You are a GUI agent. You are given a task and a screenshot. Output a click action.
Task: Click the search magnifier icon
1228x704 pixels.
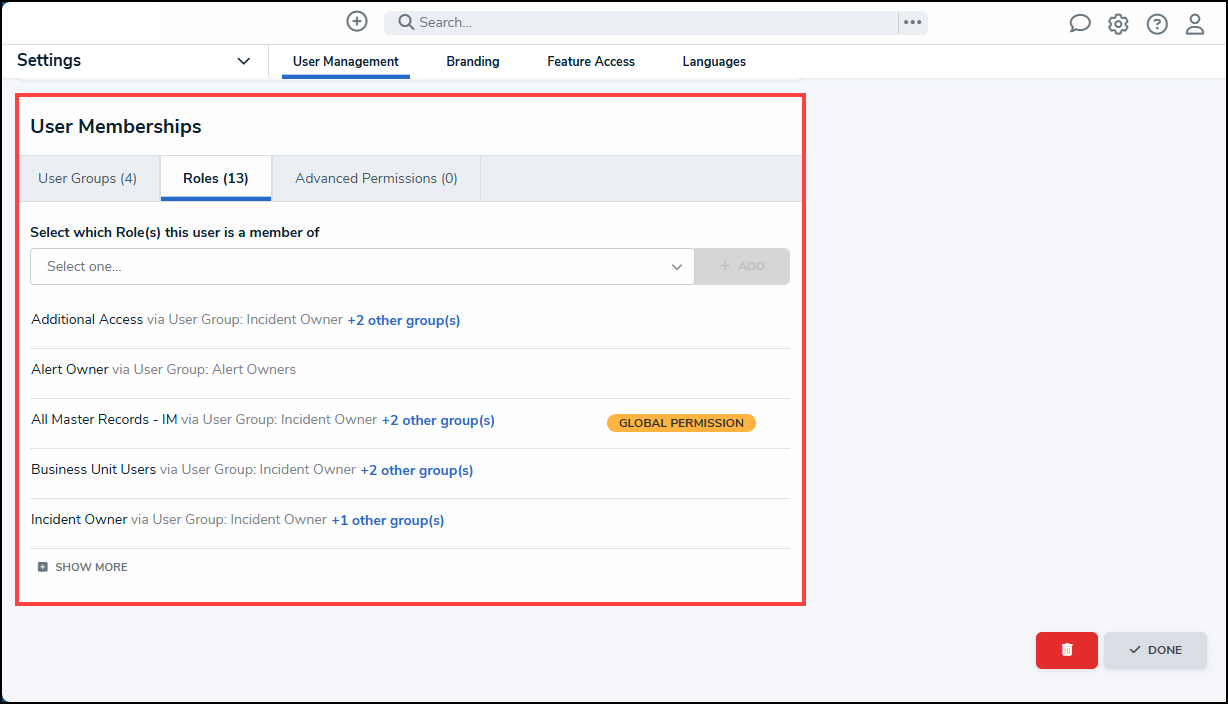(x=406, y=22)
